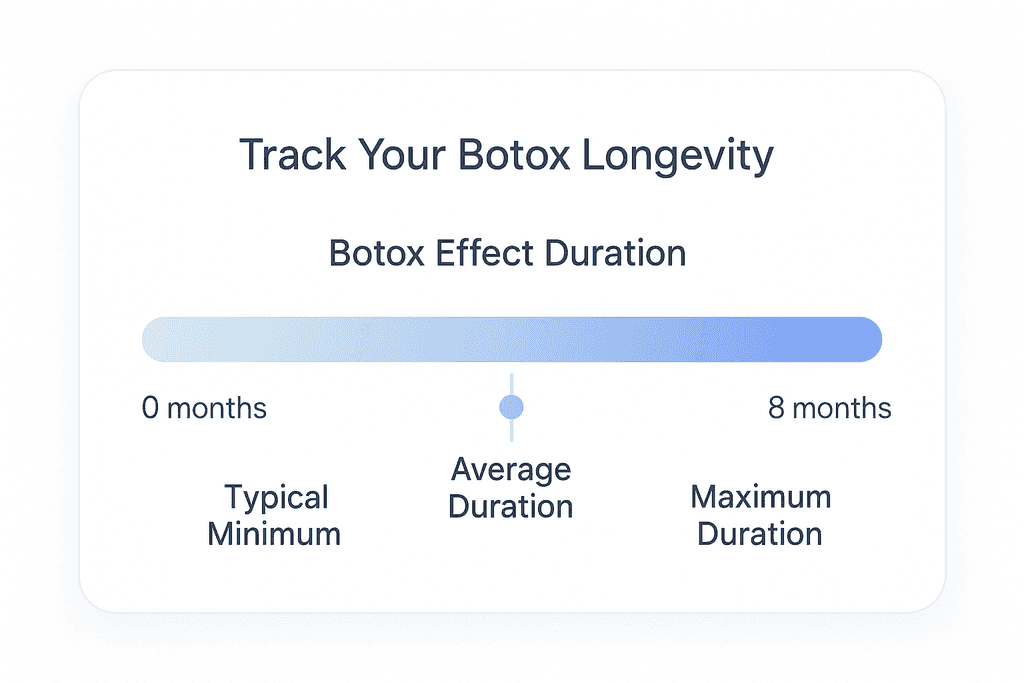Click the "0 months" label
The height and width of the screenshot is (683, 1024).
pyautogui.click(x=204, y=408)
